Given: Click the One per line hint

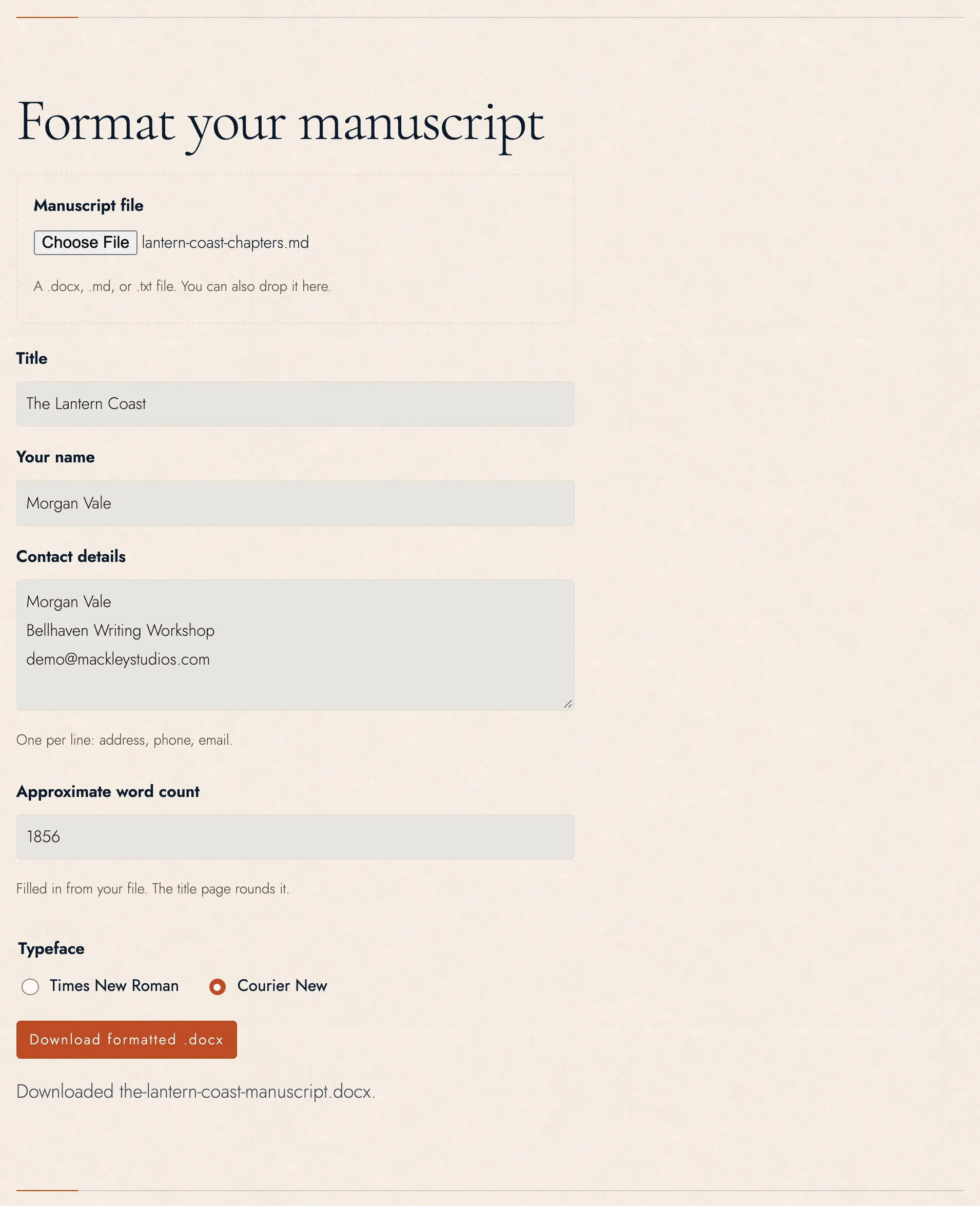Looking at the screenshot, I should click(x=124, y=740).
